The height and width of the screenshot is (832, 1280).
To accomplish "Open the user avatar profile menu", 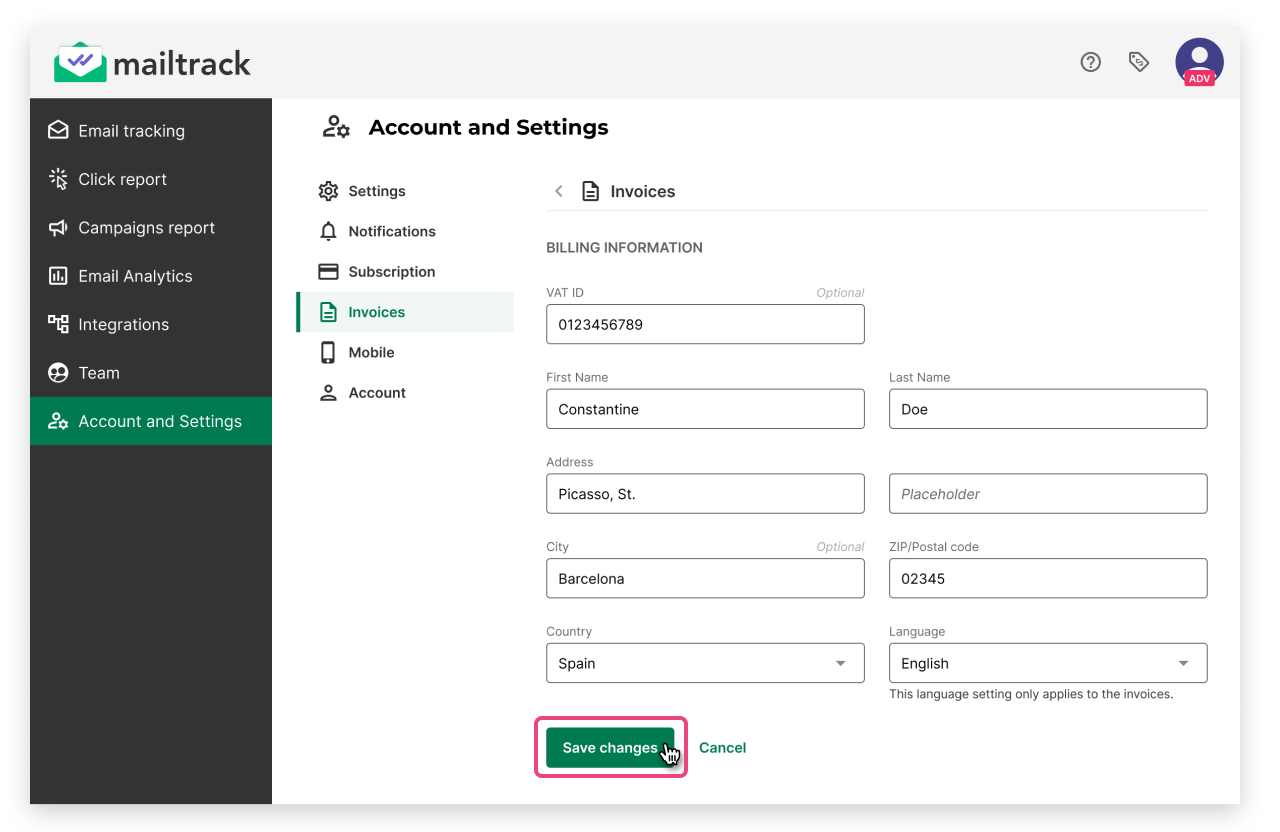I will 1199,62.
